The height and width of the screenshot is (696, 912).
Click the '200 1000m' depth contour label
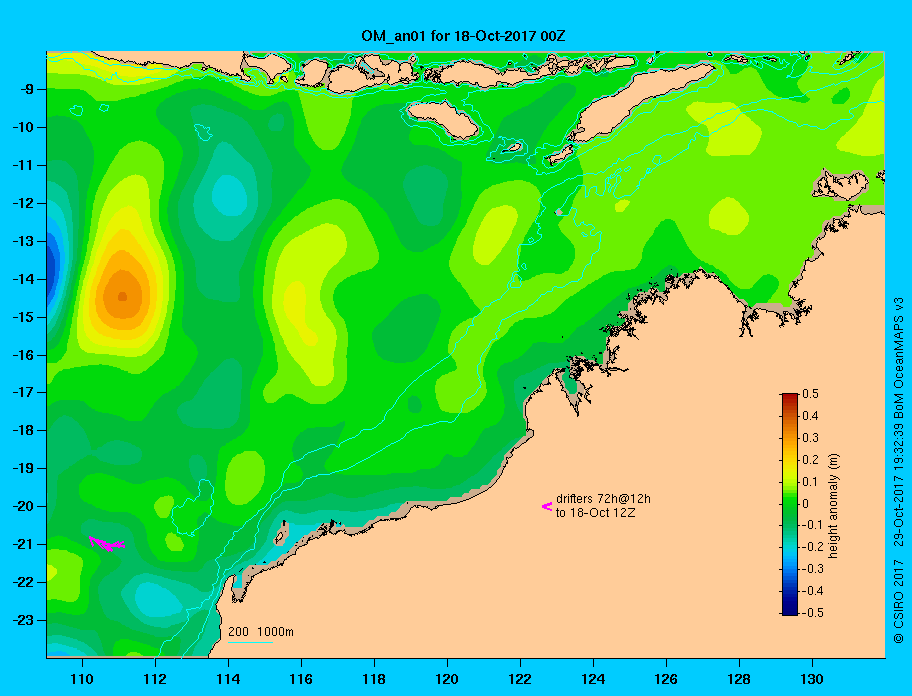(x=261, y=631)
